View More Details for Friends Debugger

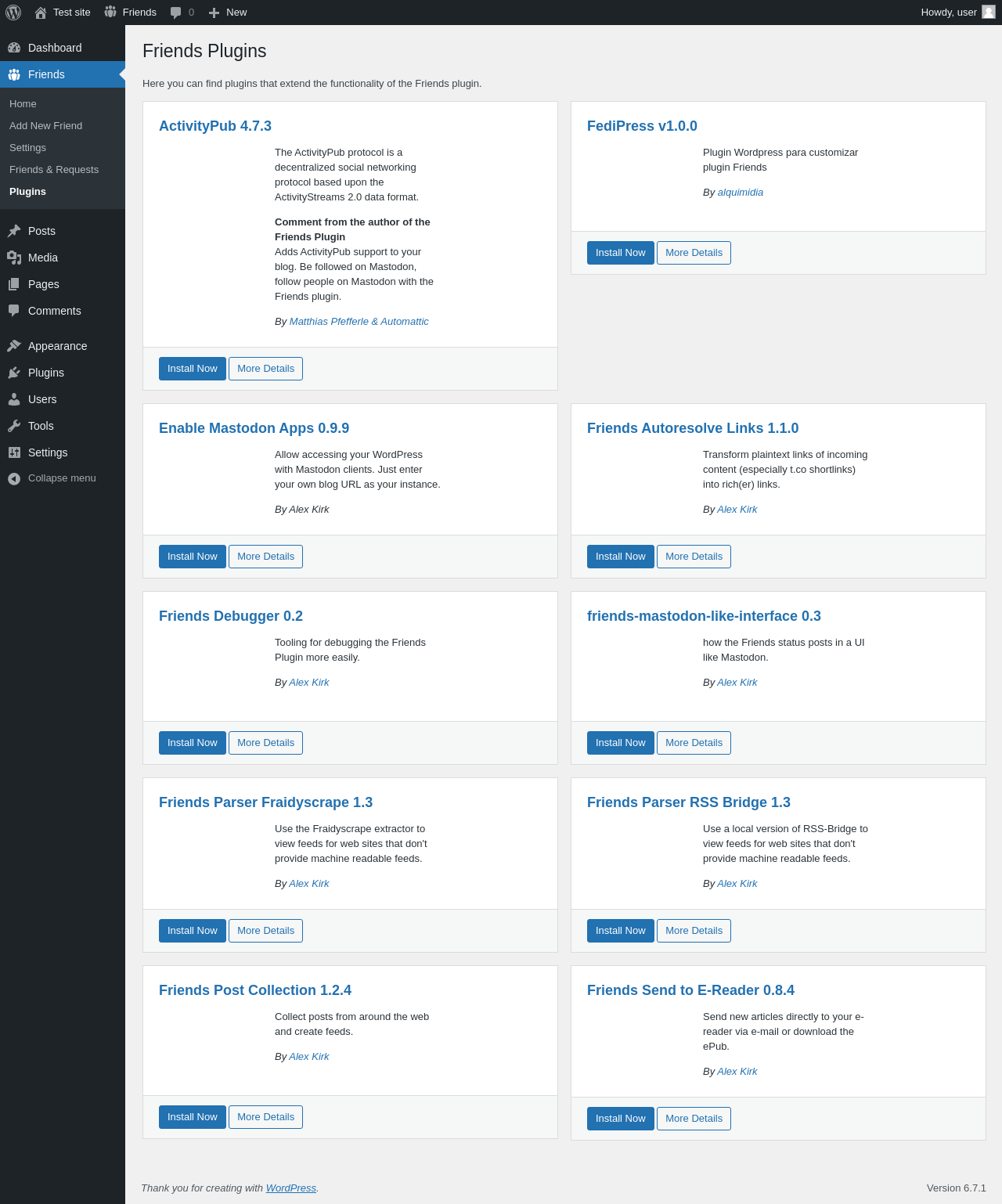point(265,743)
